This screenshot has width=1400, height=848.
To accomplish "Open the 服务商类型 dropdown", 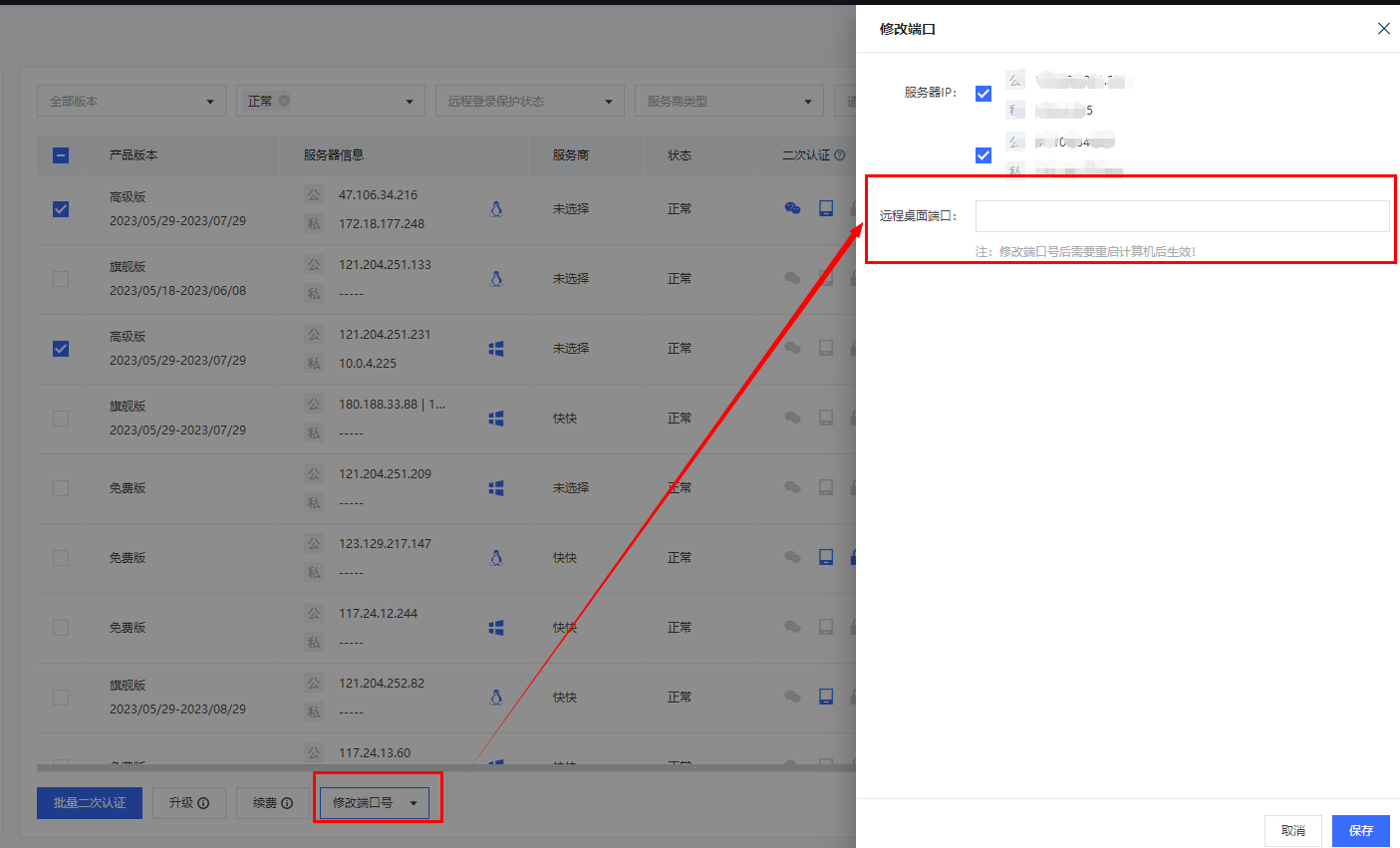I will coord(728,101).
